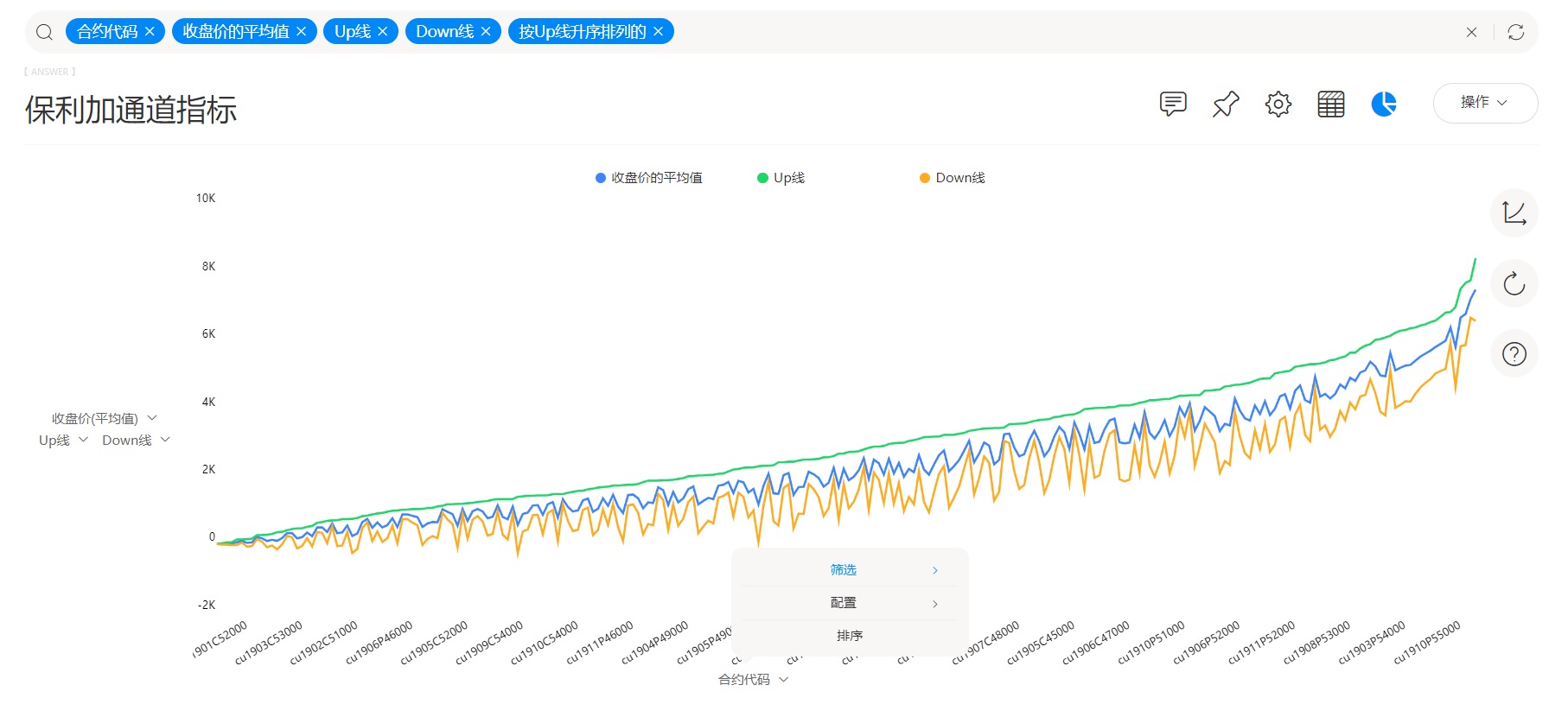Open the 操作 dropdown menu
The height and width of the screenshot is (704, 1568).
[x=1485, y=103]
